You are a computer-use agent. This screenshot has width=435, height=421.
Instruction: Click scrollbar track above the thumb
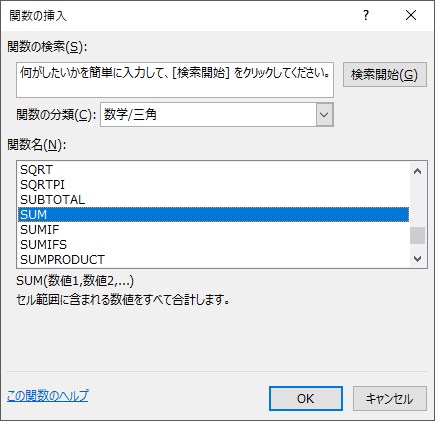click(418, 203)
